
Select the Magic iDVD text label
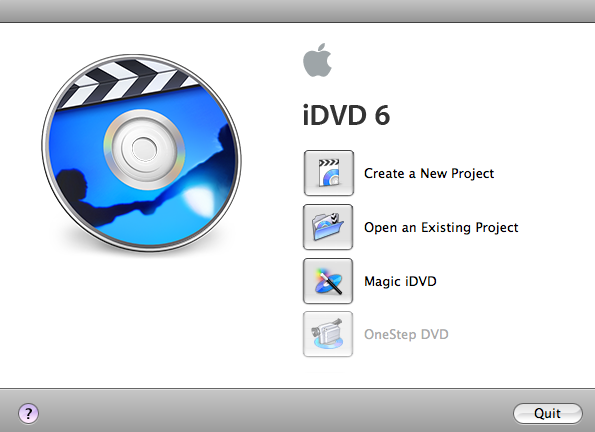[x=400, y=281]
